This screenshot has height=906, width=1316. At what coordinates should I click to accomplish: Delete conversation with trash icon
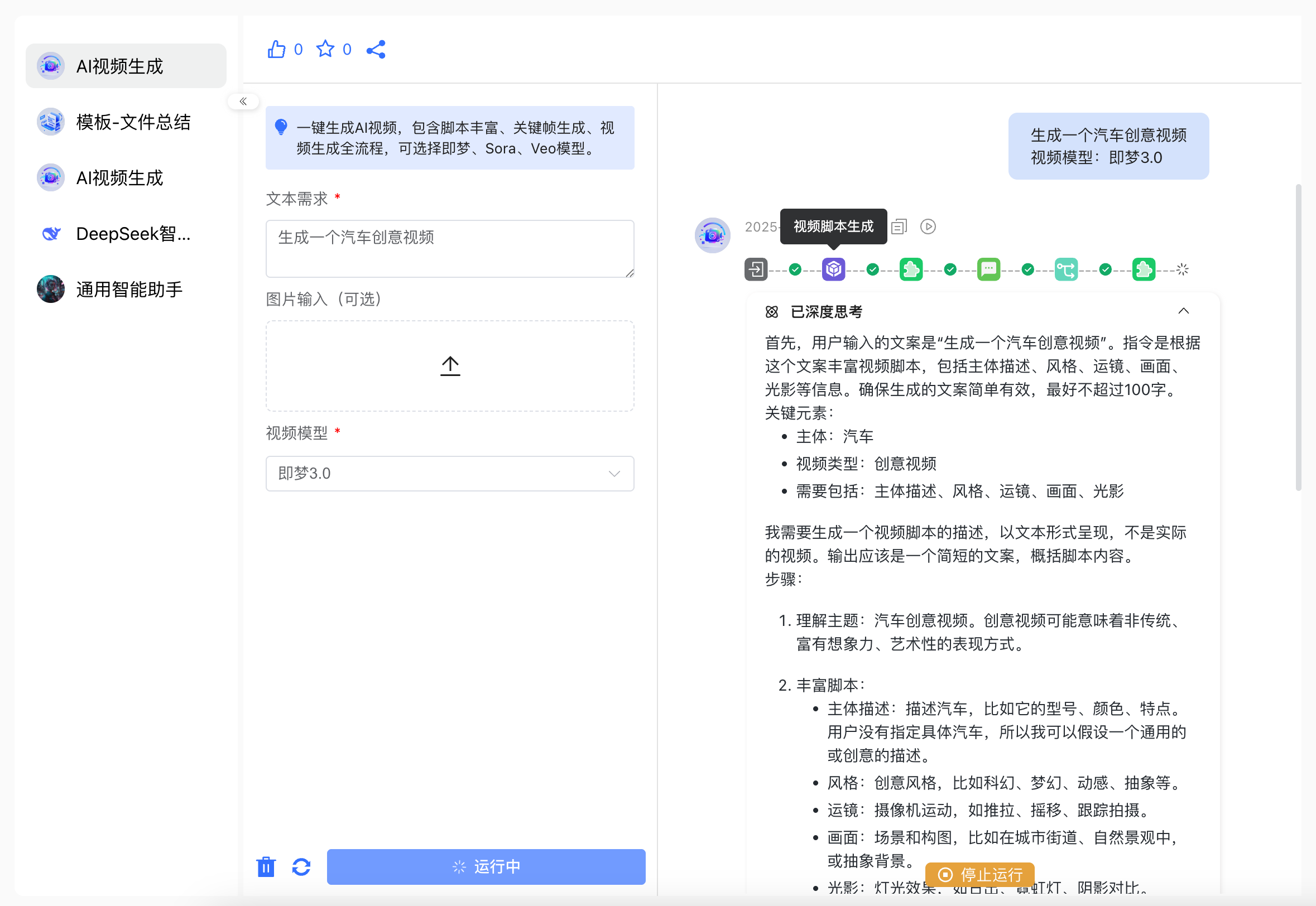tap(266, 866)
